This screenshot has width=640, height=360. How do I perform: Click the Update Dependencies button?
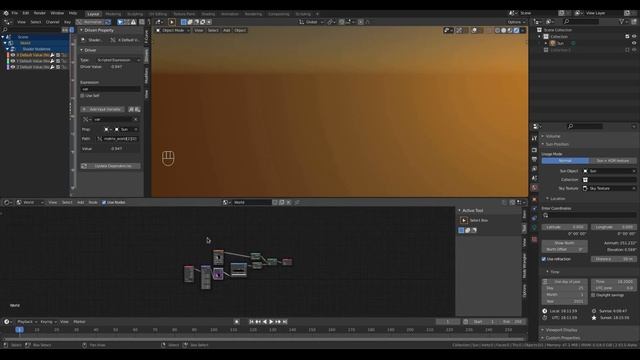coord(110,166)
